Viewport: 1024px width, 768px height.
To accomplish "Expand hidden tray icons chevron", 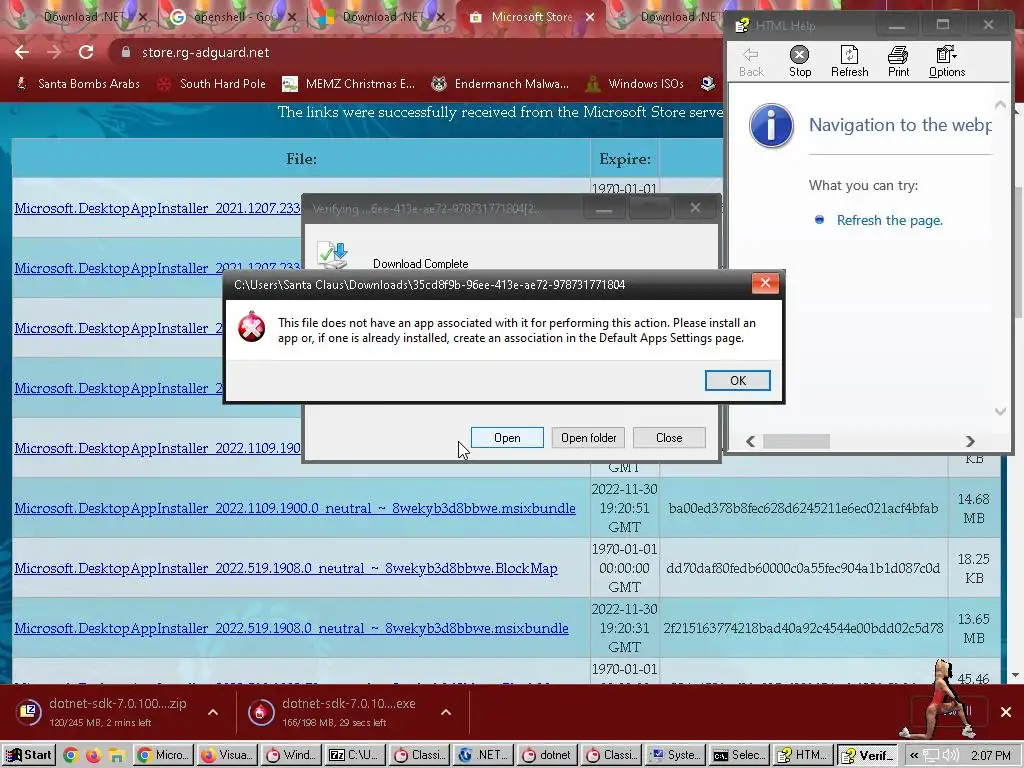I will pos(914,756).
